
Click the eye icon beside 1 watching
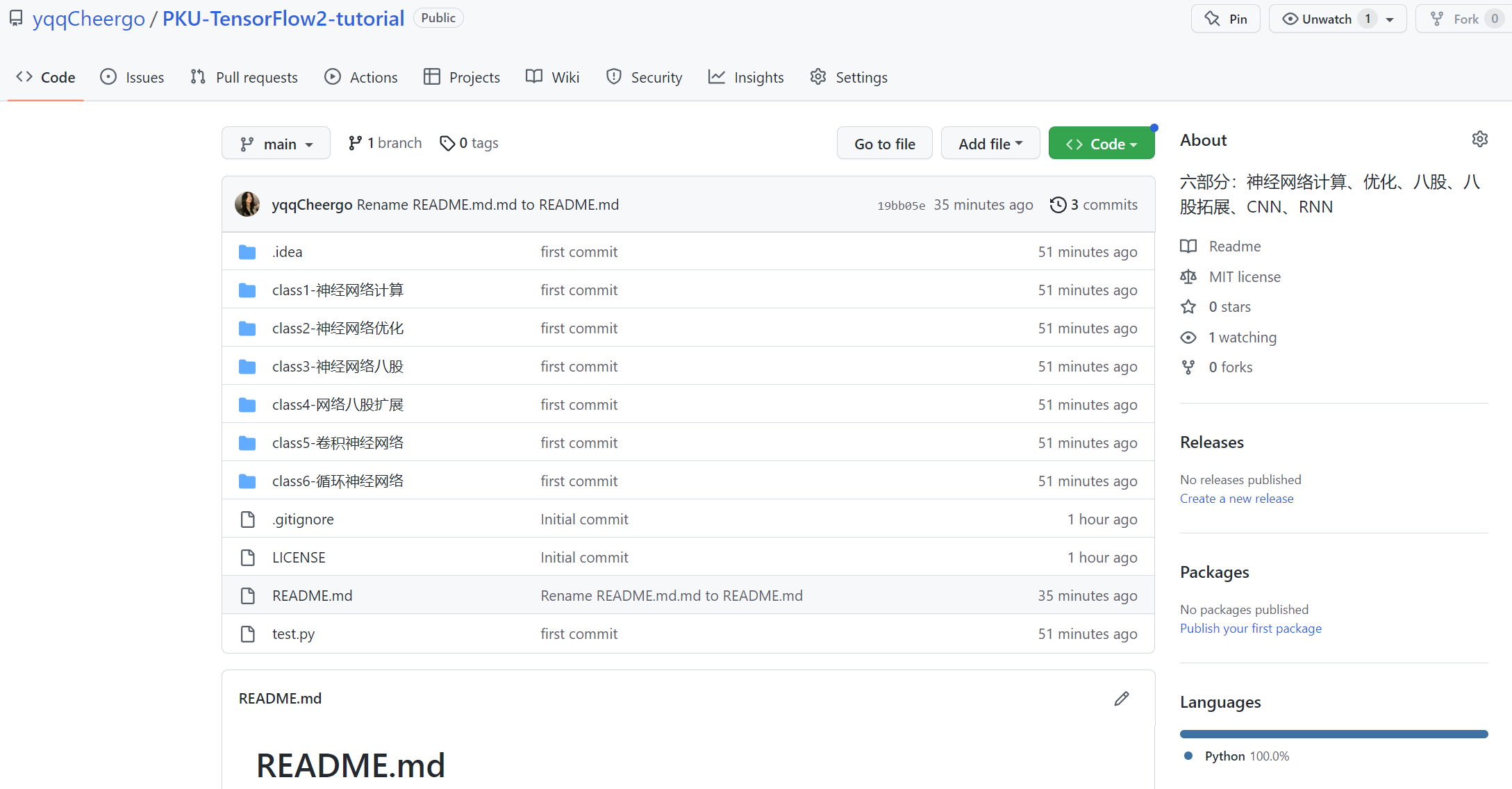point(1188,338)
